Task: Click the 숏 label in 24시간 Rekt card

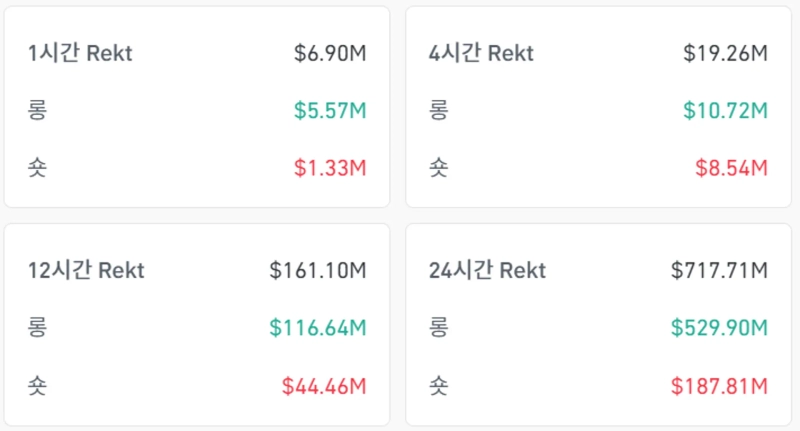Action: click(438, 384)
